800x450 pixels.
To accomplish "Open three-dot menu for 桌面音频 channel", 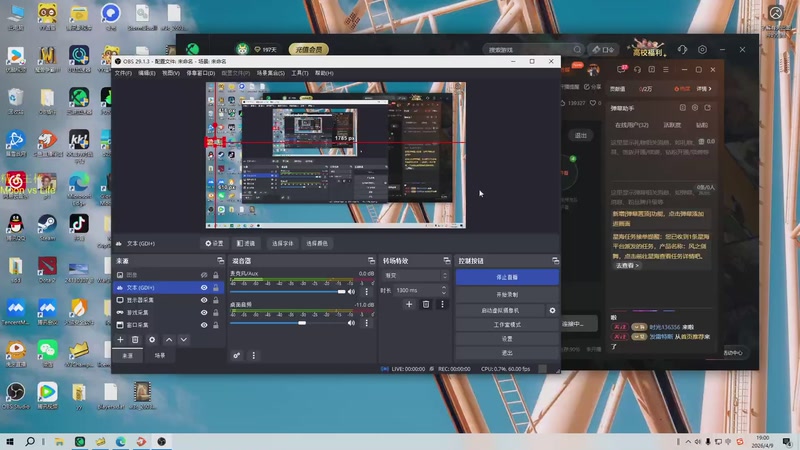I will click(366, 323).
